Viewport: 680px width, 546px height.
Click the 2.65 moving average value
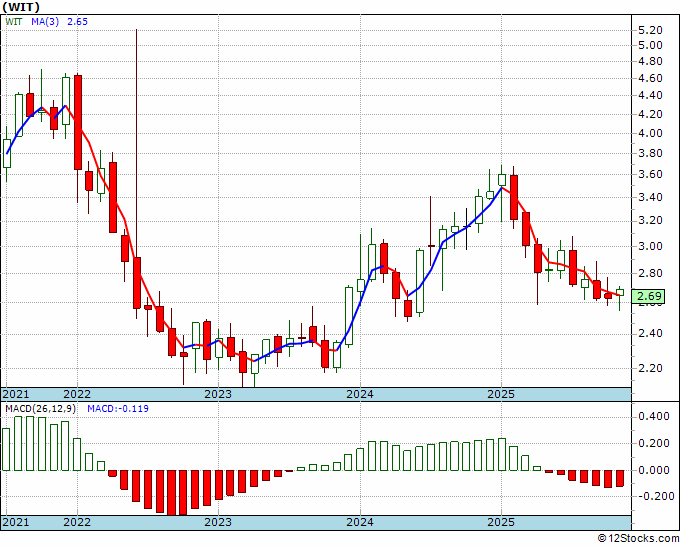tap(77, 21)
